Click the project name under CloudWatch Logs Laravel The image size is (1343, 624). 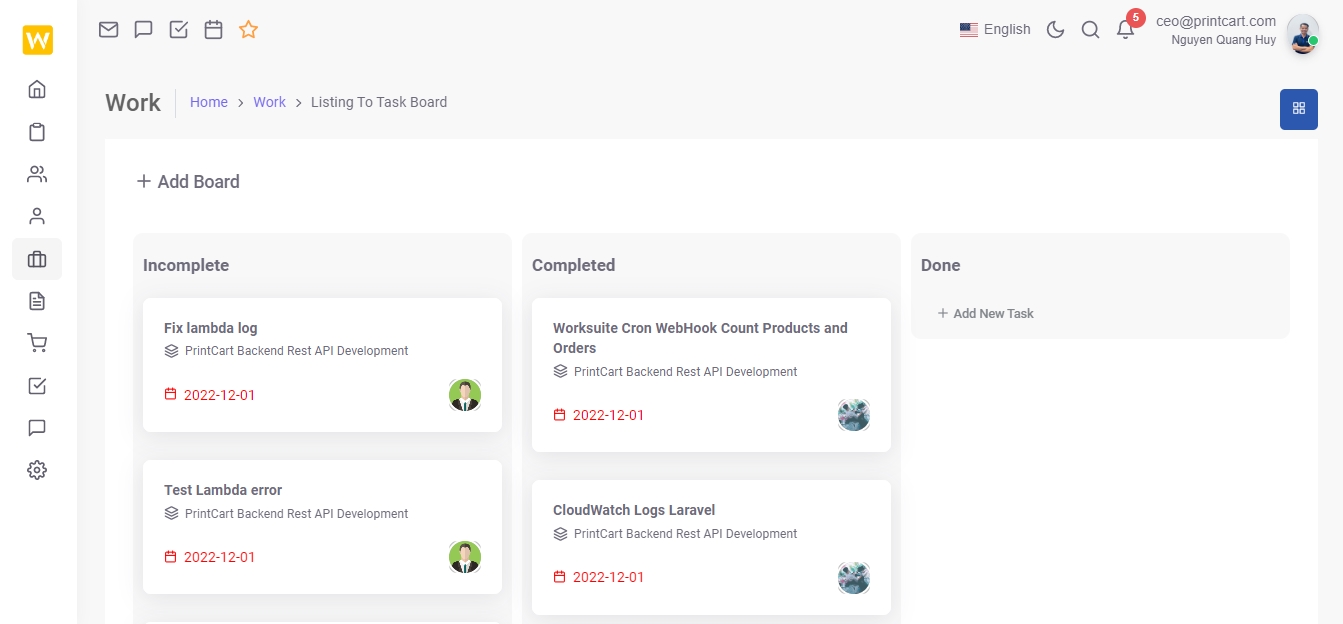pyautogui.click(x=685, y=533)
